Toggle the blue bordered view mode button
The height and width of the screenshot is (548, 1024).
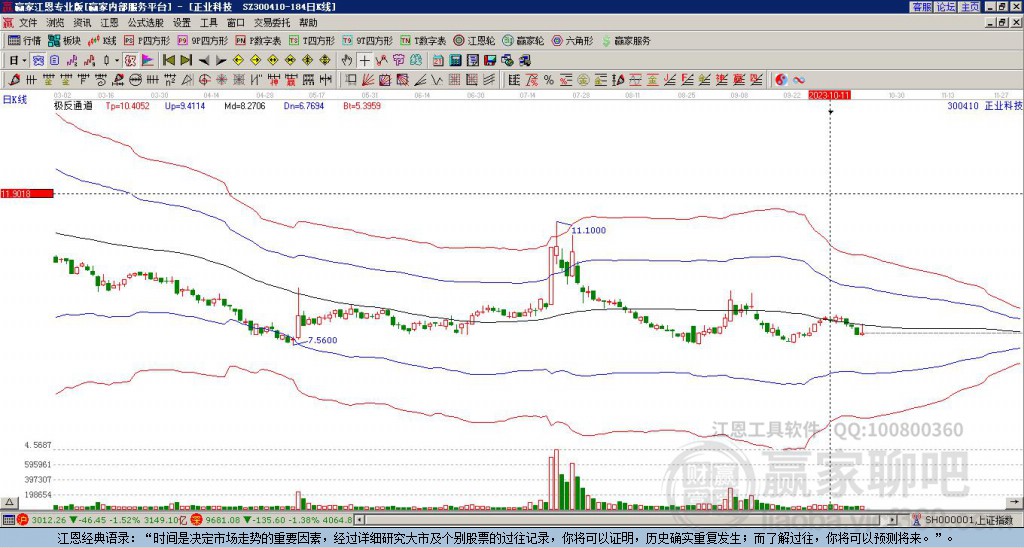38,61
